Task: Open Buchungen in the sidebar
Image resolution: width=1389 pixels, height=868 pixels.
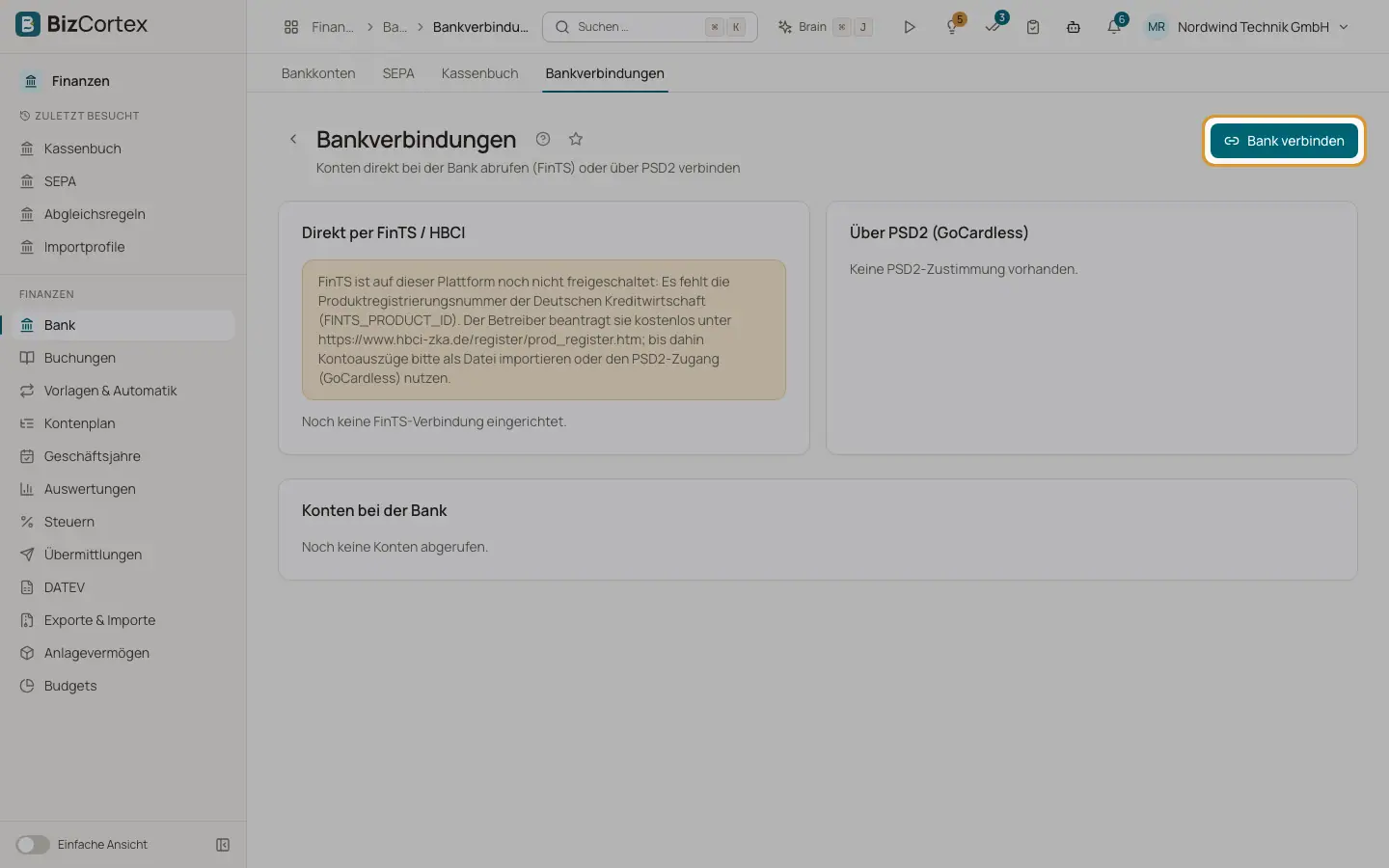Action: click(123, 358)
